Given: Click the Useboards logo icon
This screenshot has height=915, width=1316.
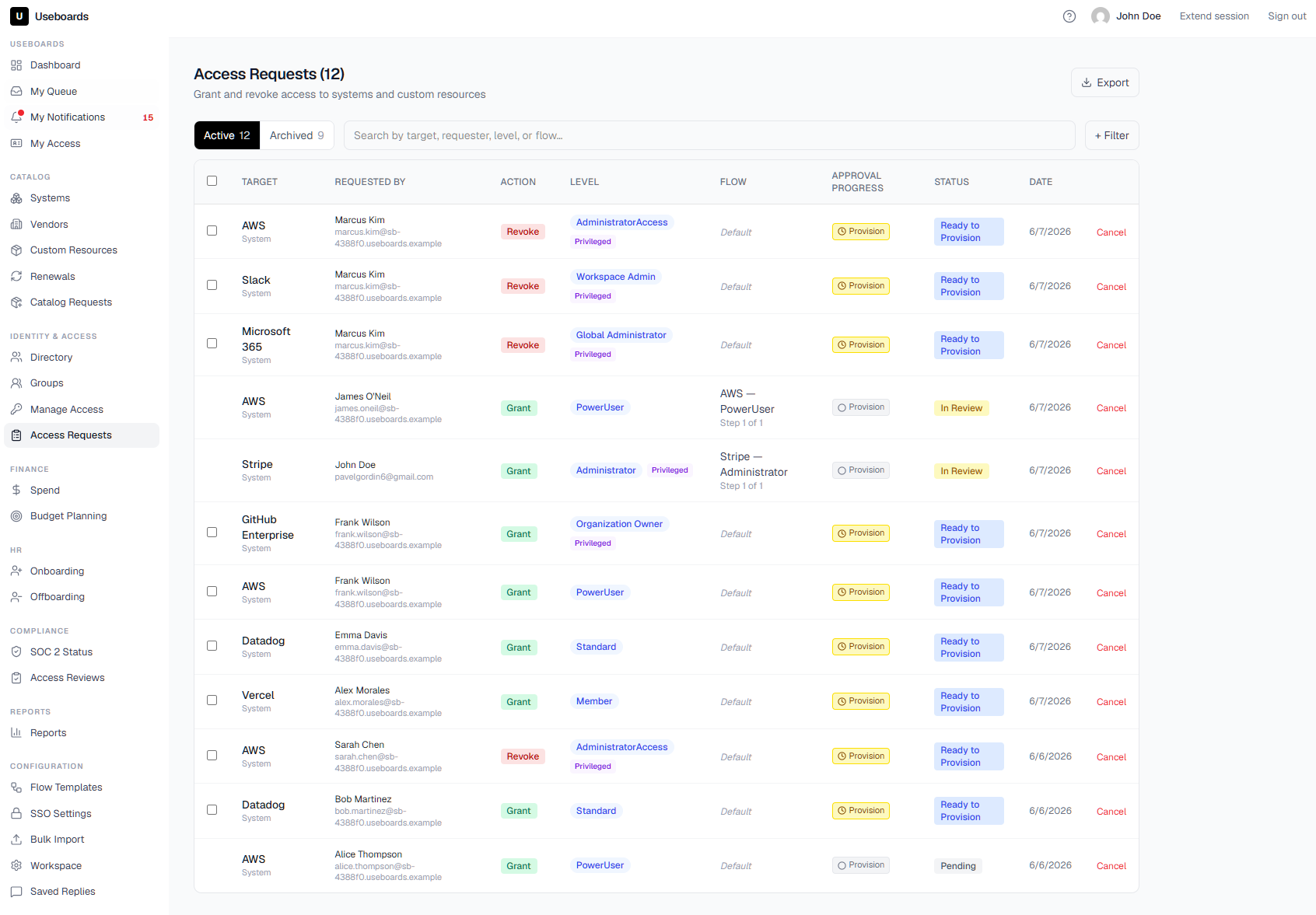Looking at the screenshot, I should 19,16.
